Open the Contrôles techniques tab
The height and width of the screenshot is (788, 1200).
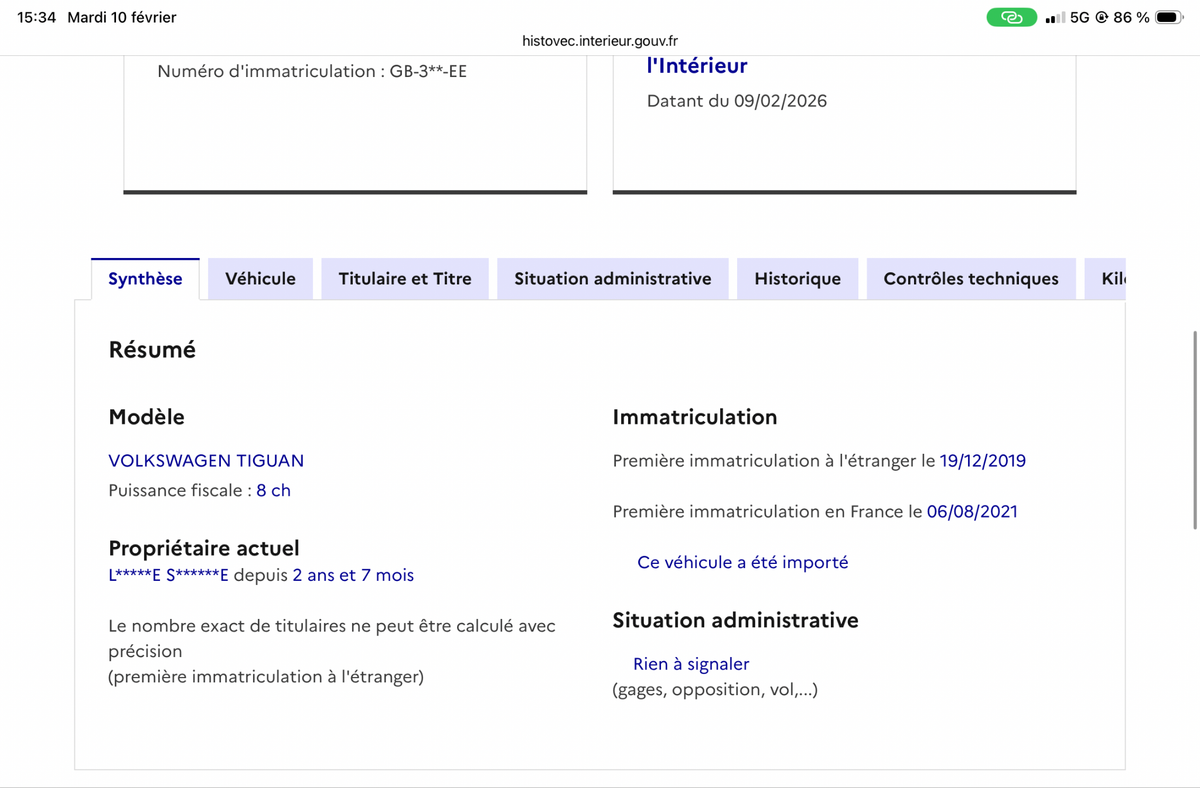[971, 279]
